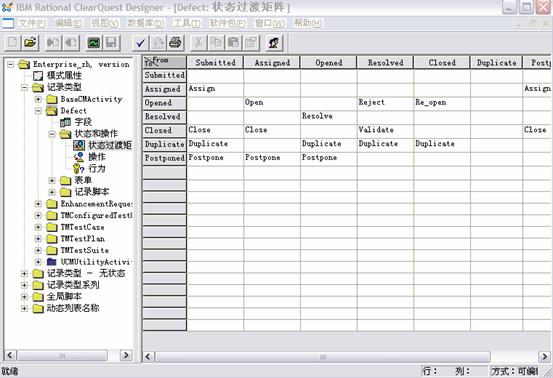Screen dimensions: 553x378
Task: Click the Check Out schema toolbar icon
Action: [x=53, y=43]
